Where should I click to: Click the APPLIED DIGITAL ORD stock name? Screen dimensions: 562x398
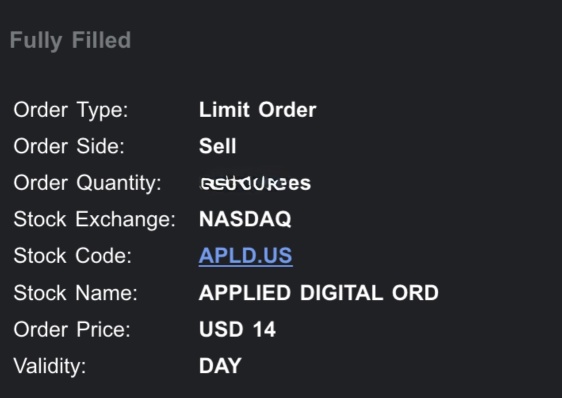tap(319, 293)
